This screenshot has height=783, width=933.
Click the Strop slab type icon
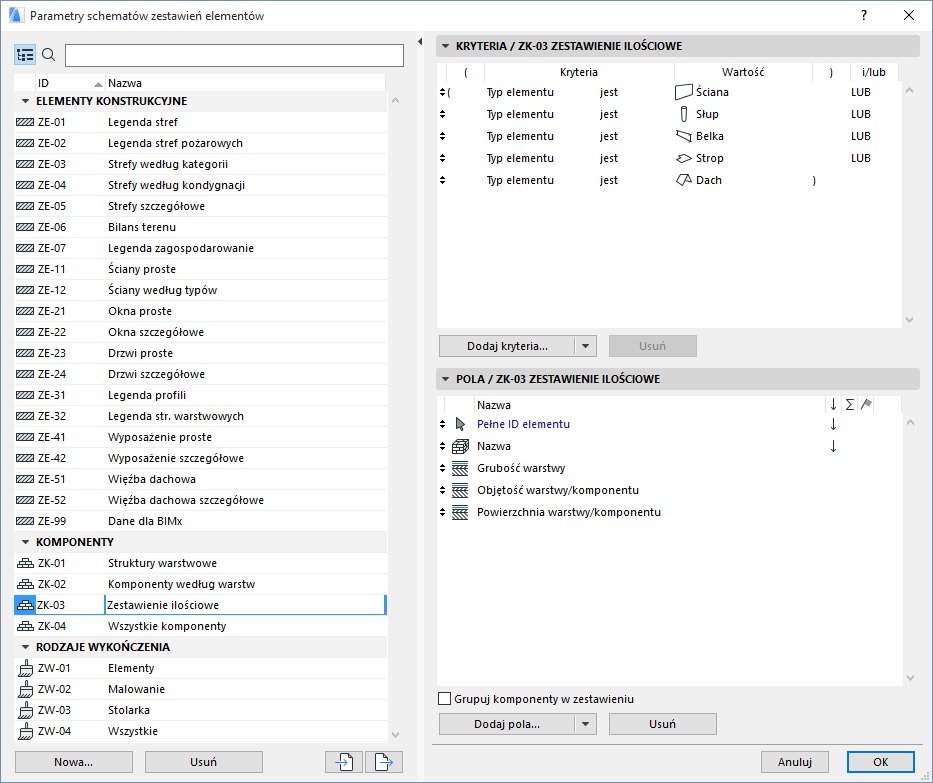point(684,158)
